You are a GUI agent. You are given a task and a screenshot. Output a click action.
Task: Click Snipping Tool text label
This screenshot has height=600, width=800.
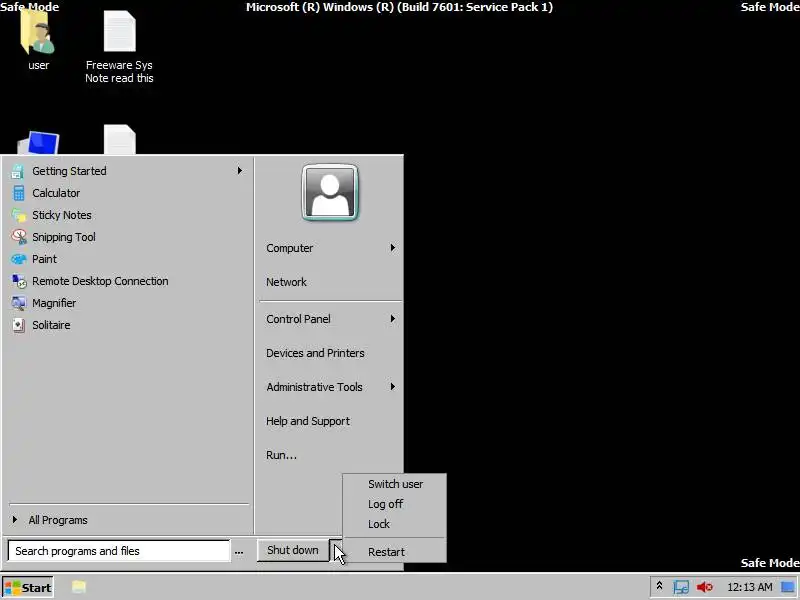(x=64, y=237)
